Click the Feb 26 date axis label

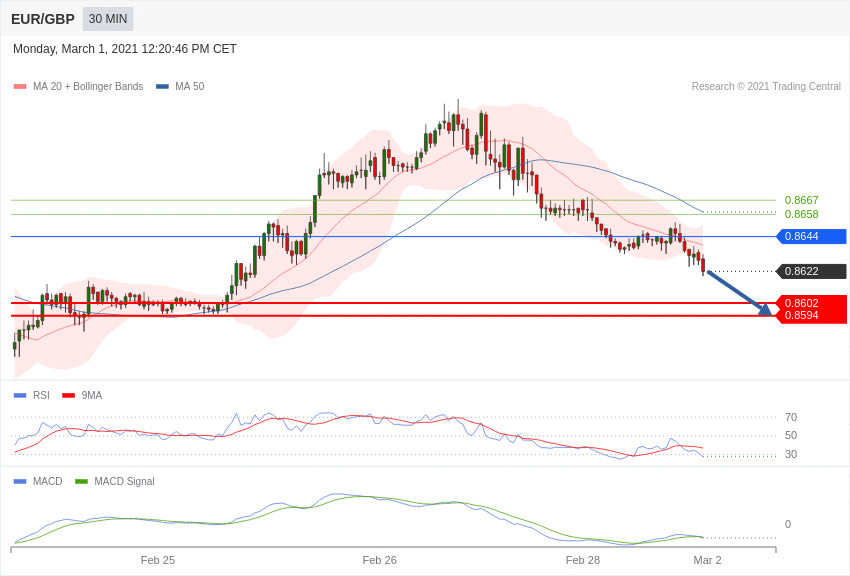tap(379, 560)
